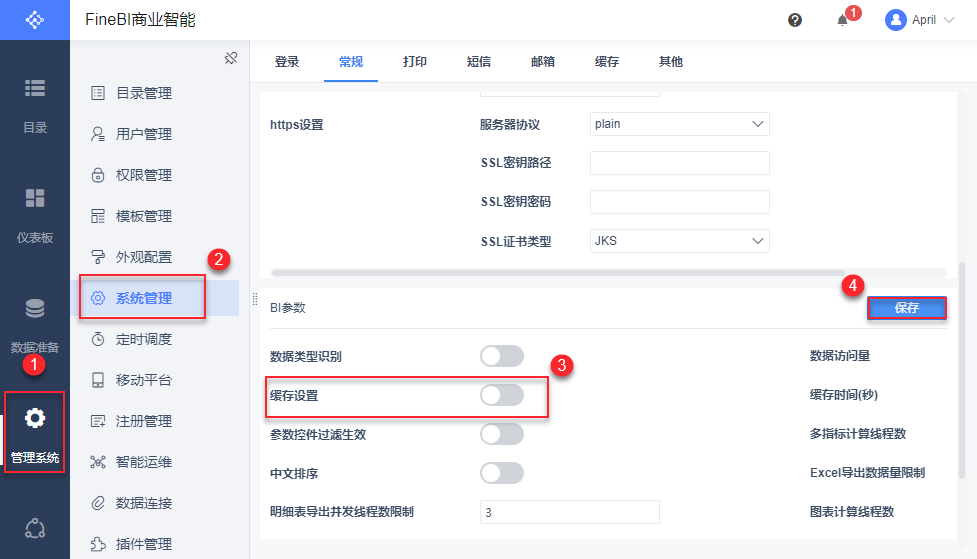977x559 pixels.
Task: Enable the 缓存设置 switch
Action: pos(502,395)
